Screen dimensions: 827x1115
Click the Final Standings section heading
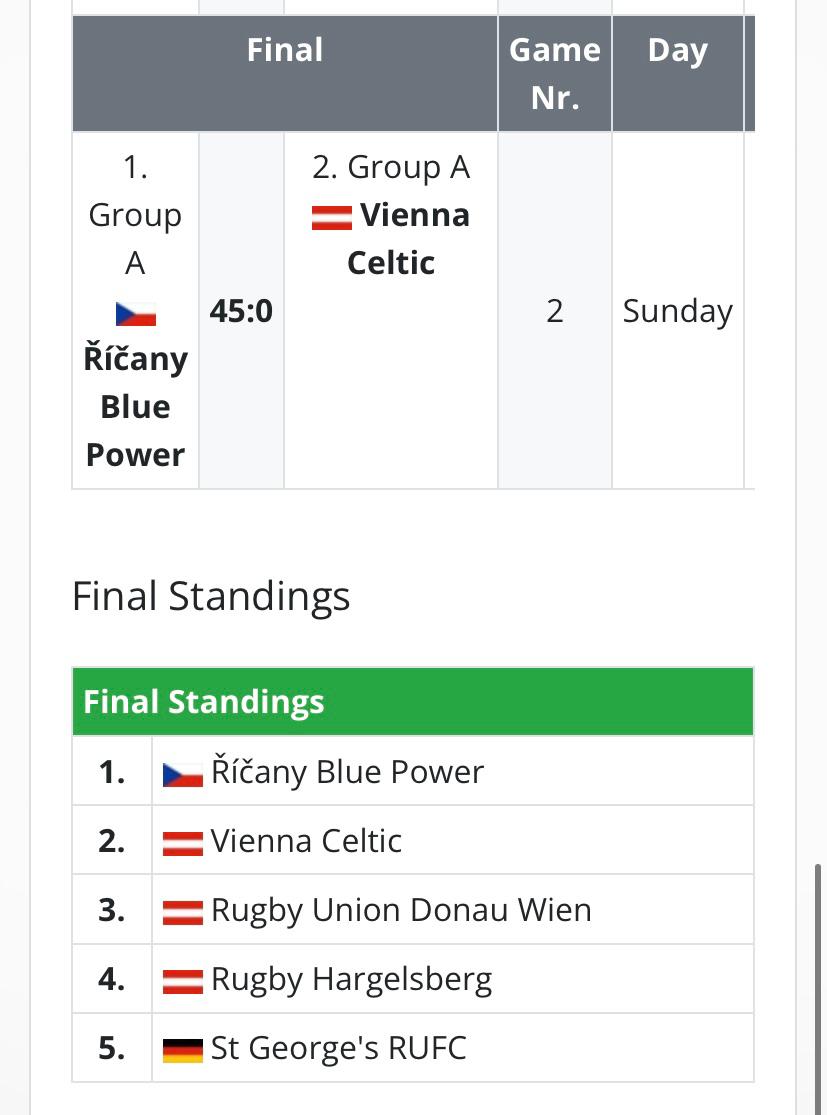tap(211, 596)
